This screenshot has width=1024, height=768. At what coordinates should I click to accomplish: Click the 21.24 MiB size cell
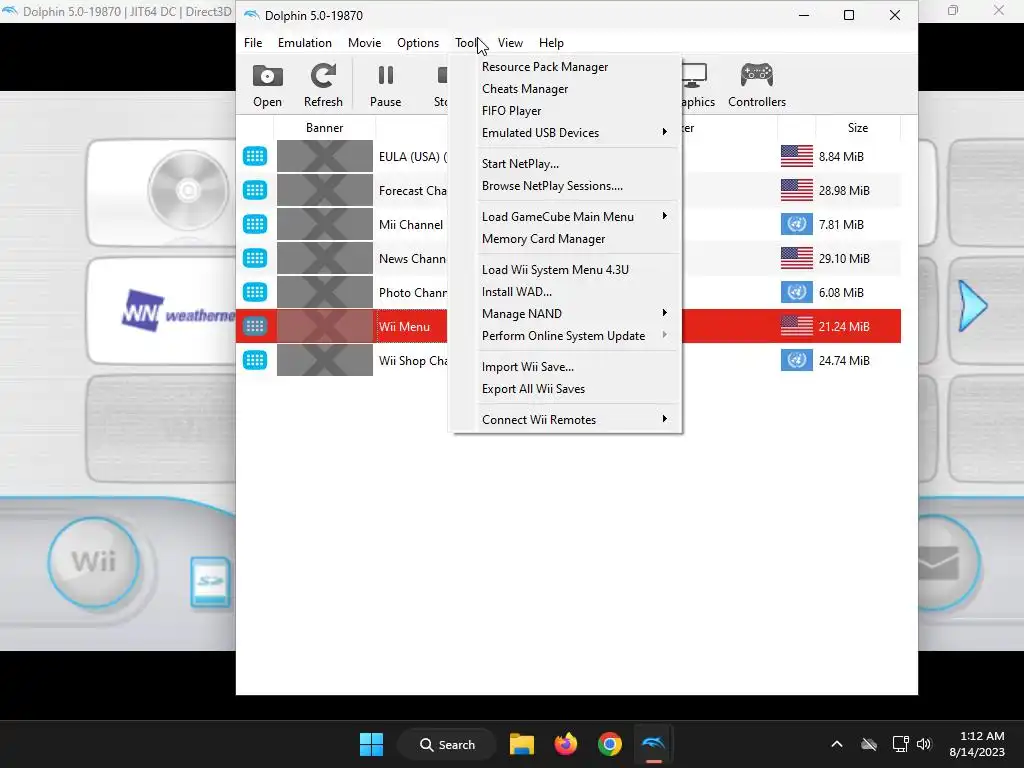point(844,327)
